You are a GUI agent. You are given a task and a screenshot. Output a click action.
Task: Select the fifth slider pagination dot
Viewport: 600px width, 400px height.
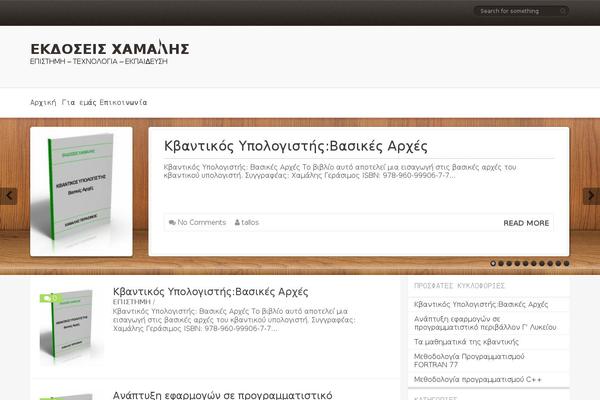click(526, 263)
